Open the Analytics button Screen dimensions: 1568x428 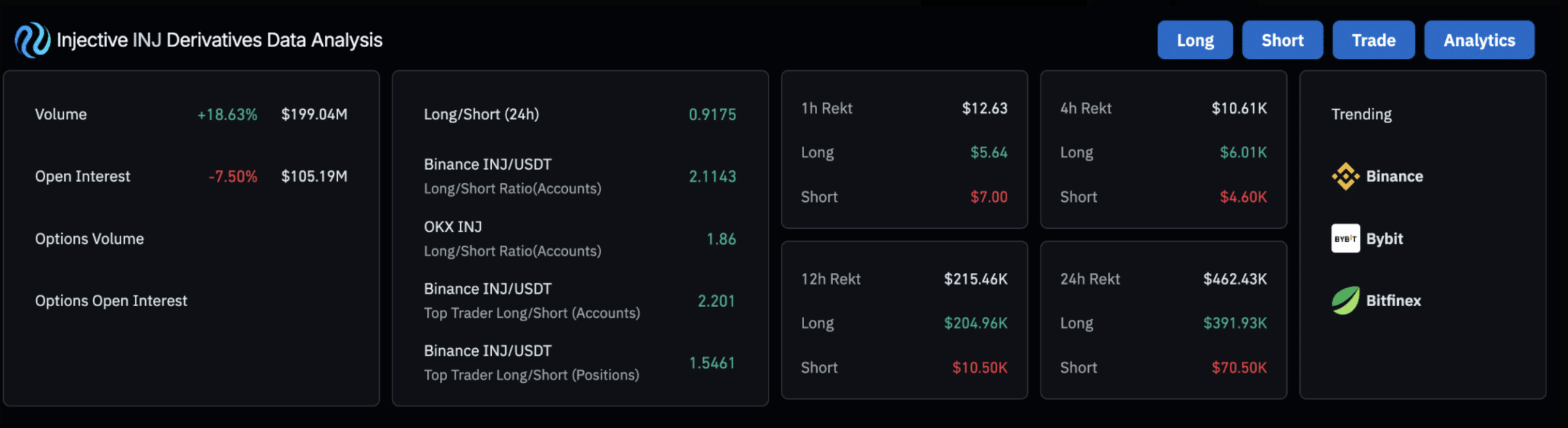click(1479, 40)
